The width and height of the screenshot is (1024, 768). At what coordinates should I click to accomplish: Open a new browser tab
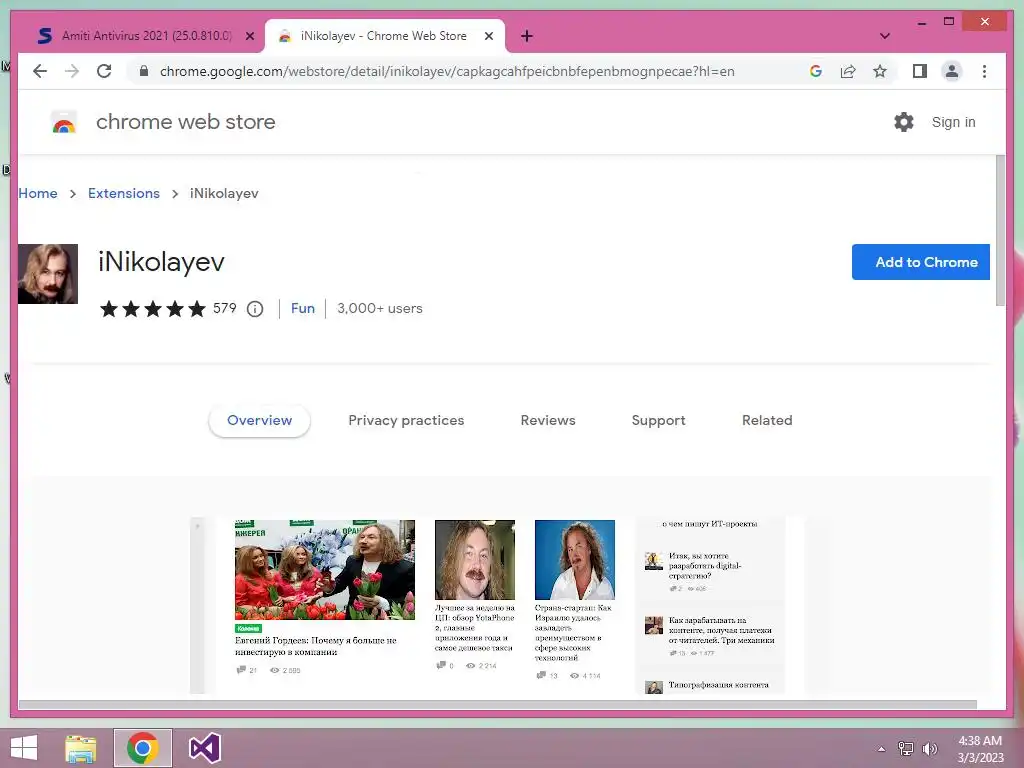526,36
